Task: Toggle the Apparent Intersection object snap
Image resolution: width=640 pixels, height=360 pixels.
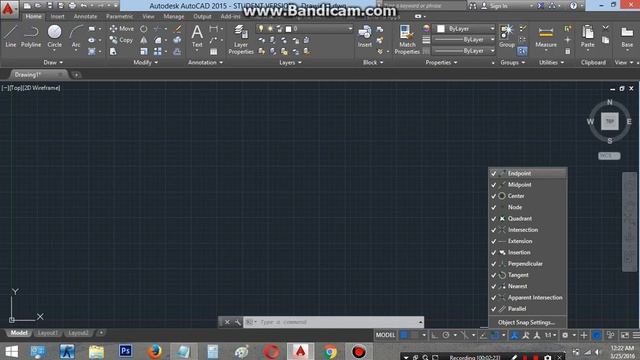Action: point(528,298)
